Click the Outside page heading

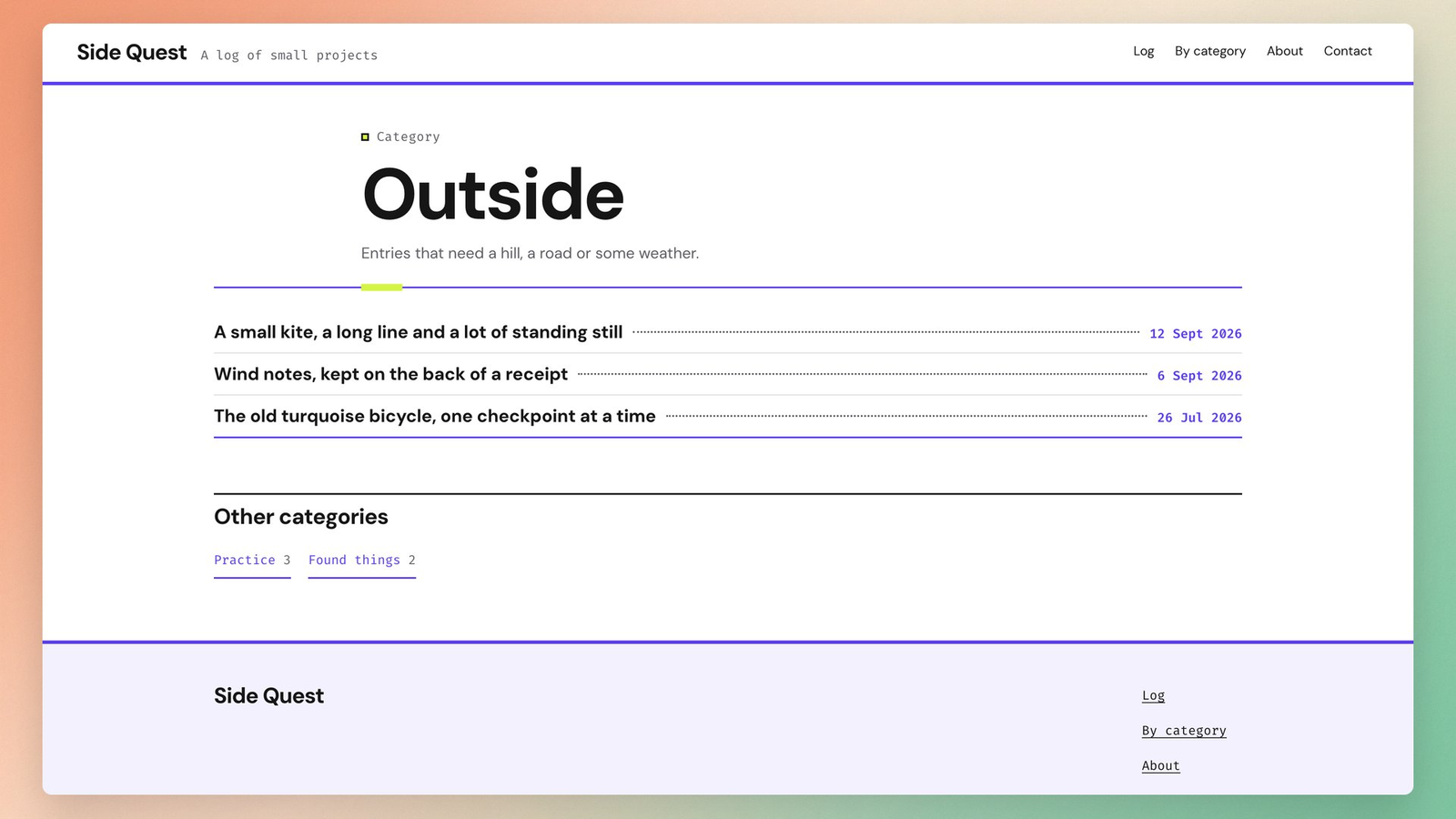492,195
